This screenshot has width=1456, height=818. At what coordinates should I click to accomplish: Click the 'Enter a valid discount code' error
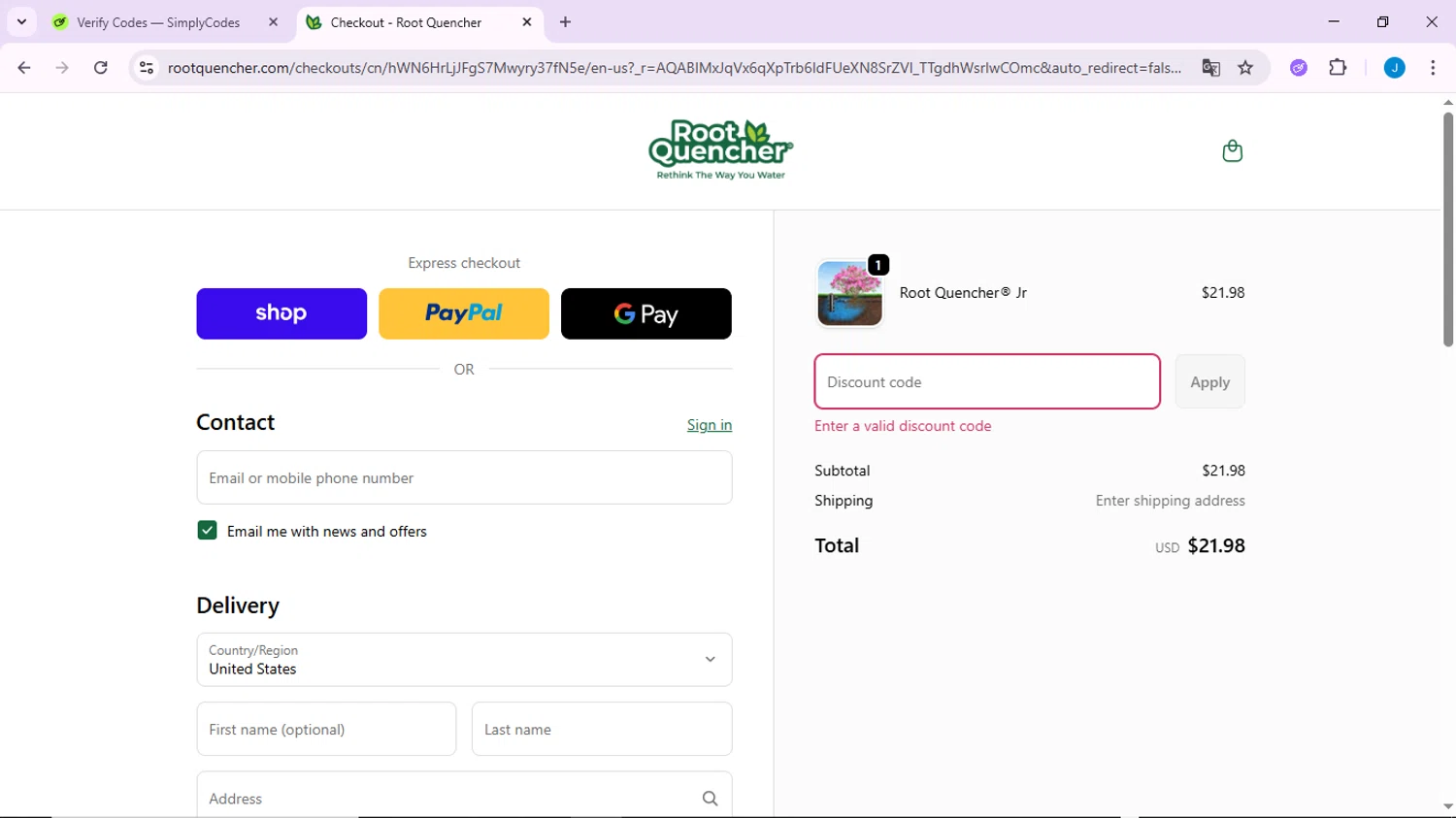(x=903, y=426)
